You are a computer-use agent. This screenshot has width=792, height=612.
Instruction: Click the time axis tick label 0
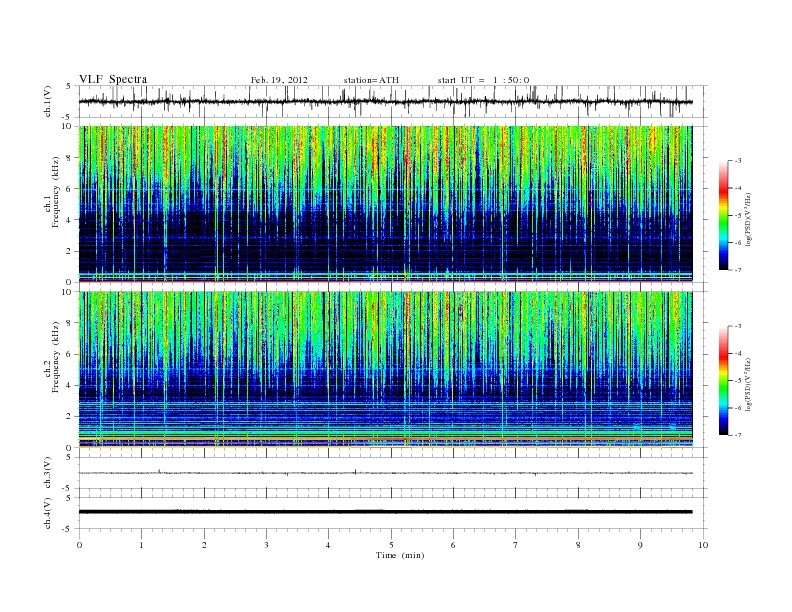coord(79,545)
